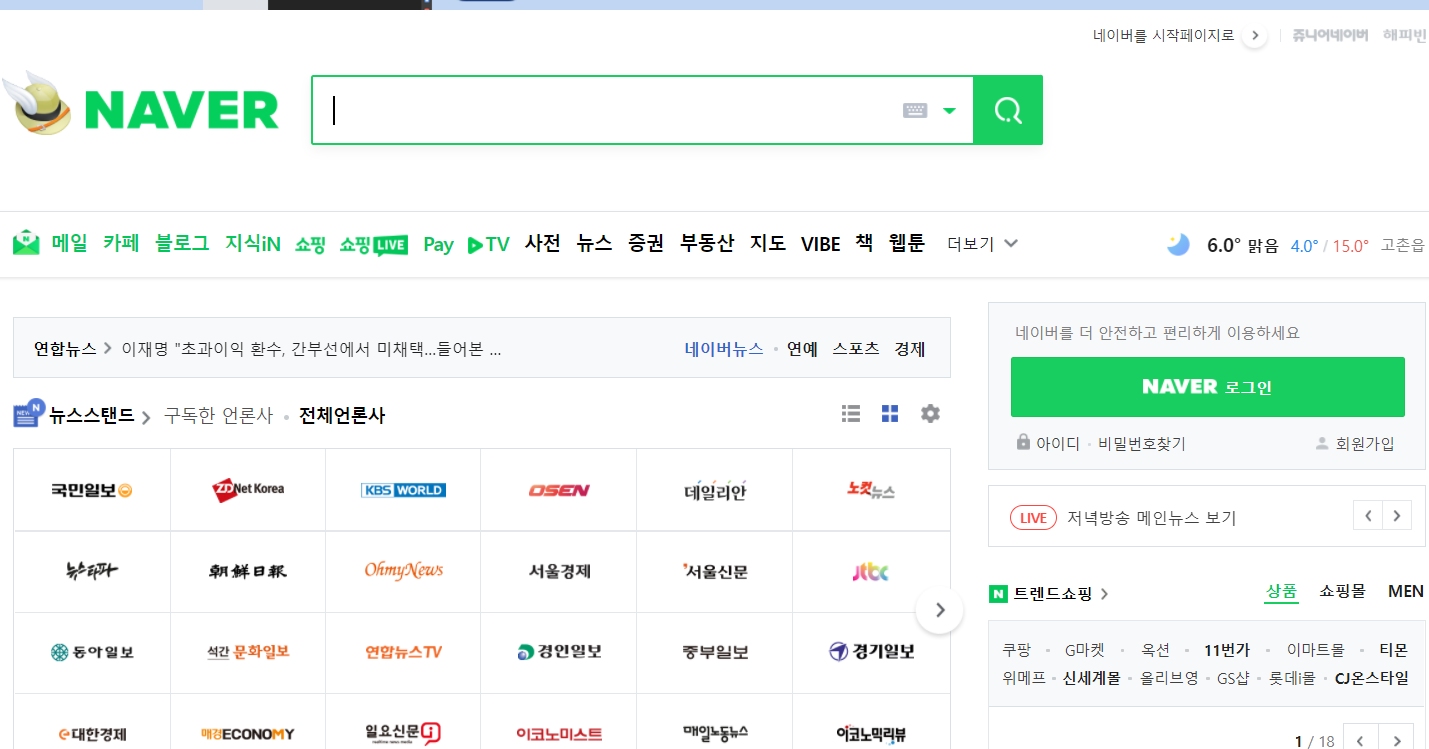Open 스포츠 news link

856,349
